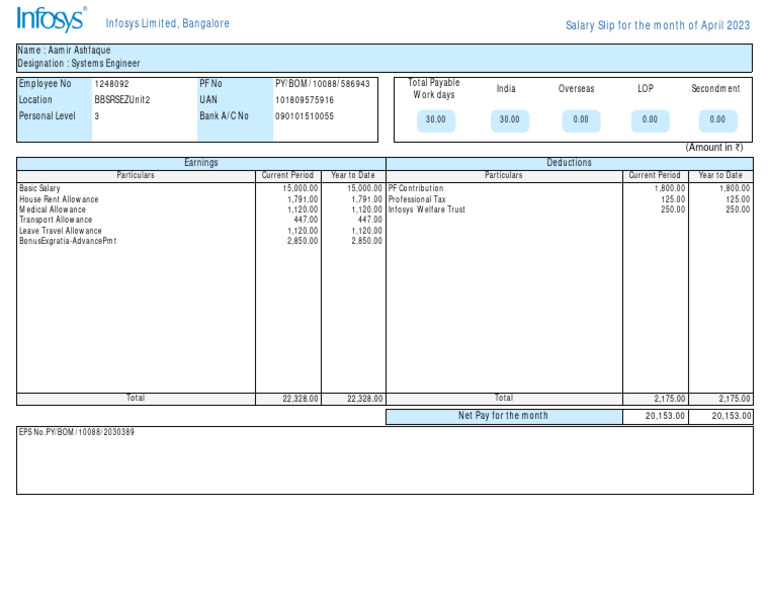Click the 'UAN' label
The height and width of the screenshot is (594, 768).
(208, 99)
